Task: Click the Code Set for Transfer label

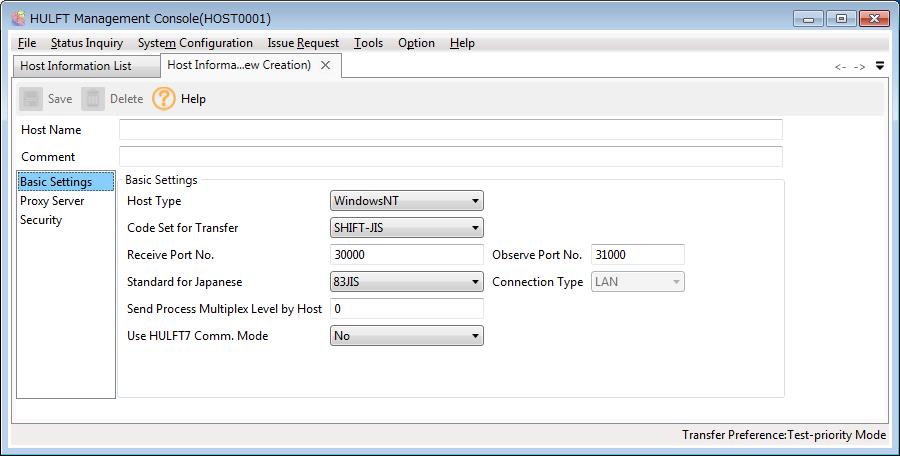Action: pyautogui.click(x=183, y=228)
